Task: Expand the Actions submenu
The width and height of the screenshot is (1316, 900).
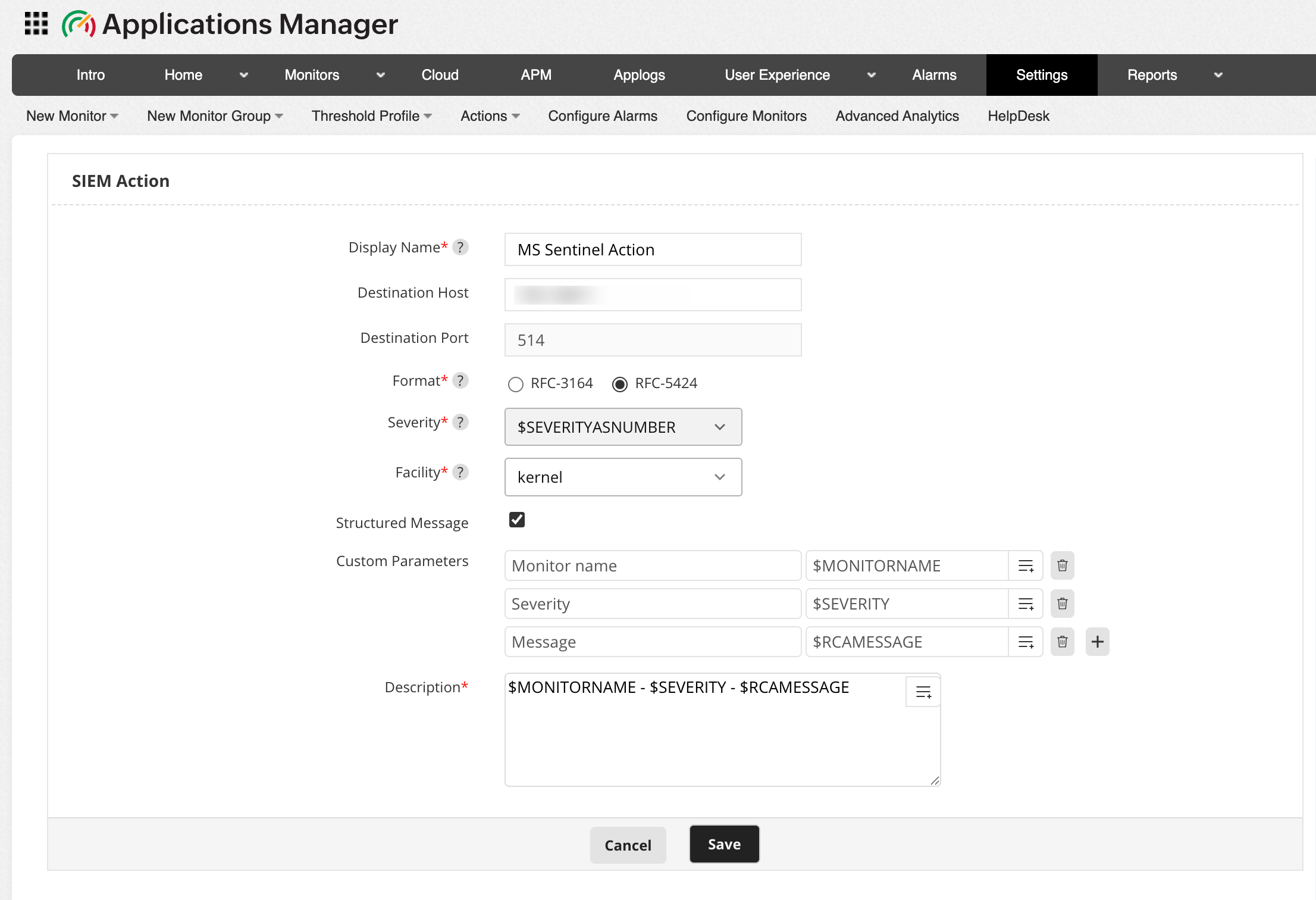Action: point(490,116)
